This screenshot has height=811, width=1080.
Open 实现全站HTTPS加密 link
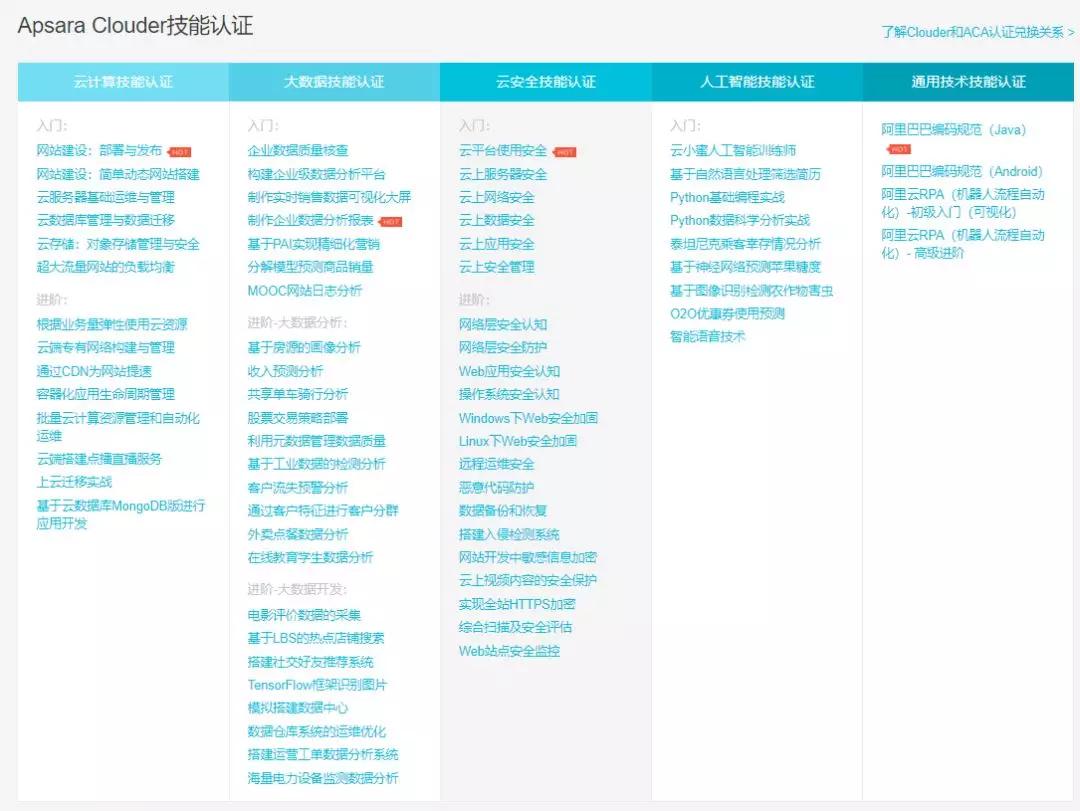[517, 604]
